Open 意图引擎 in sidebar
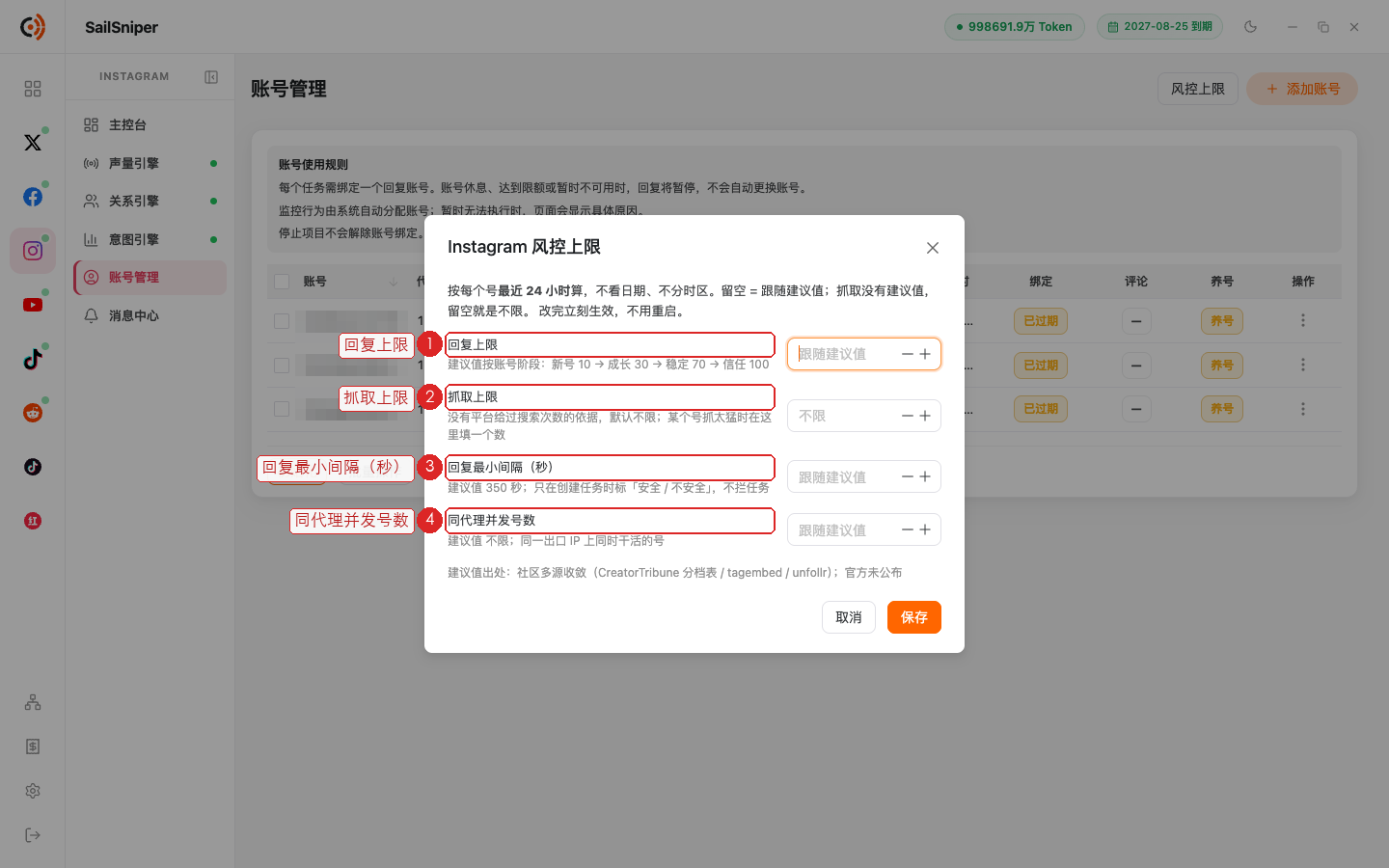The width and height of the screenshot is (1389, 868). [150, 239]
